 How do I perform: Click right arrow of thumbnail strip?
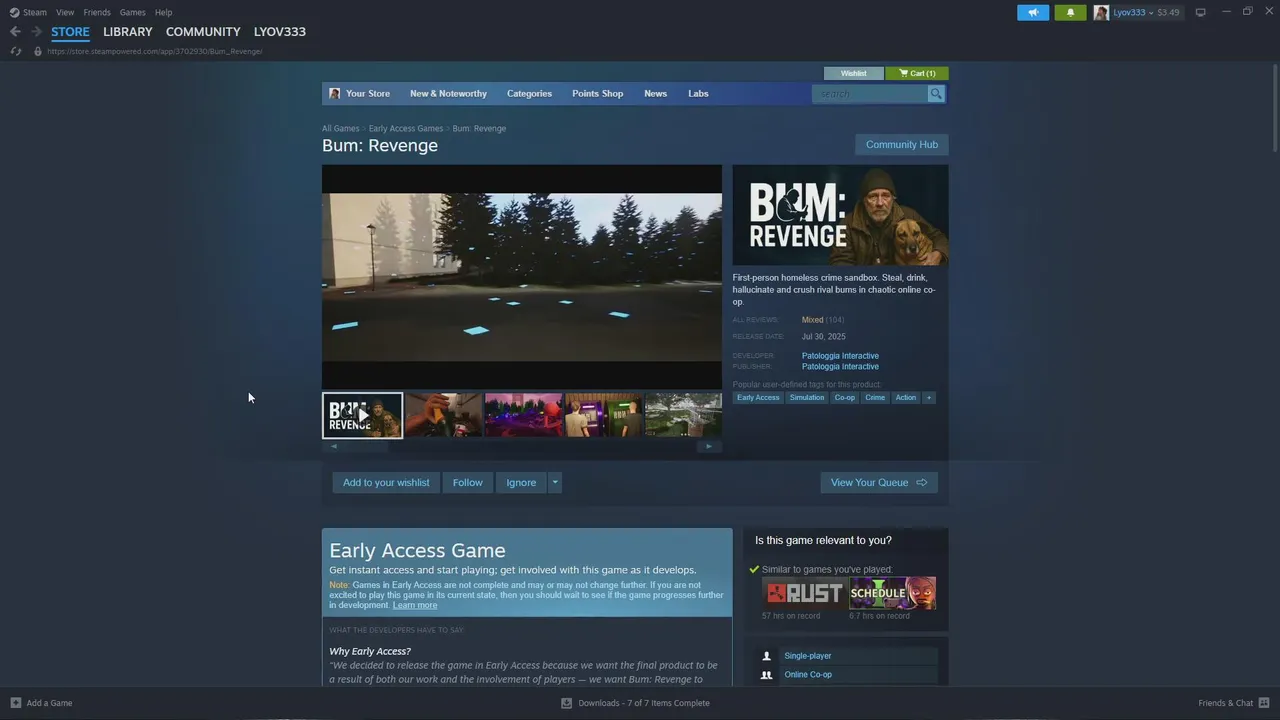(x=709, y=446)
